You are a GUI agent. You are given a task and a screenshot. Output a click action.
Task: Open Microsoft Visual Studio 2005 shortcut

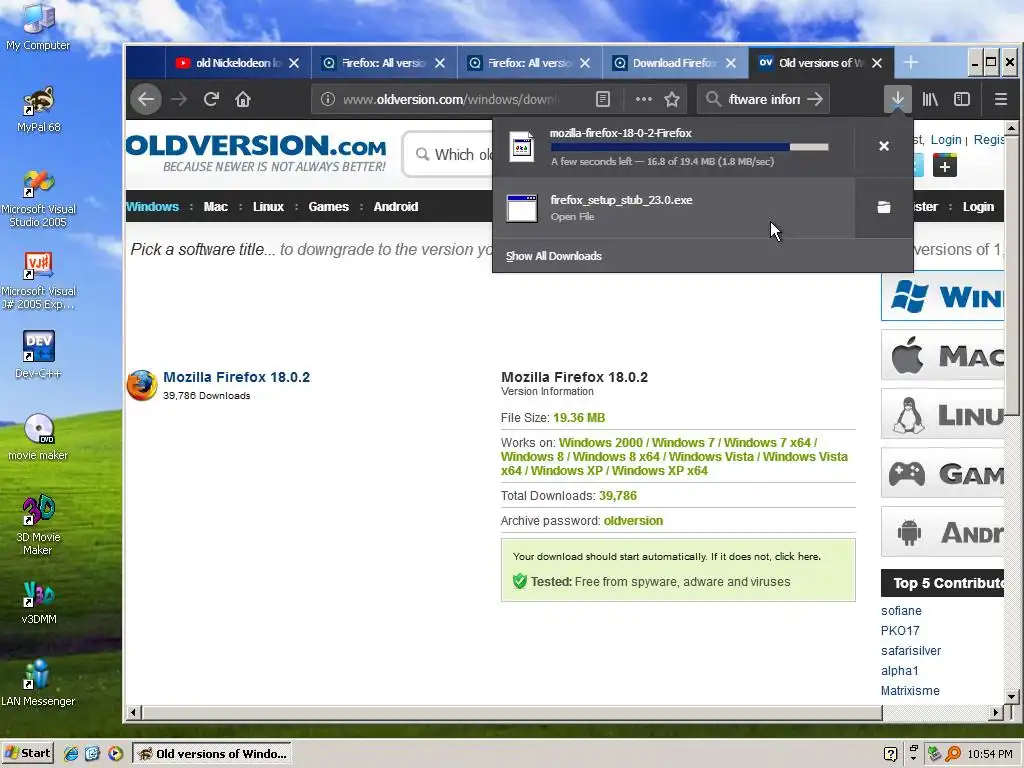pyautogui.click(x=39, y=199)
